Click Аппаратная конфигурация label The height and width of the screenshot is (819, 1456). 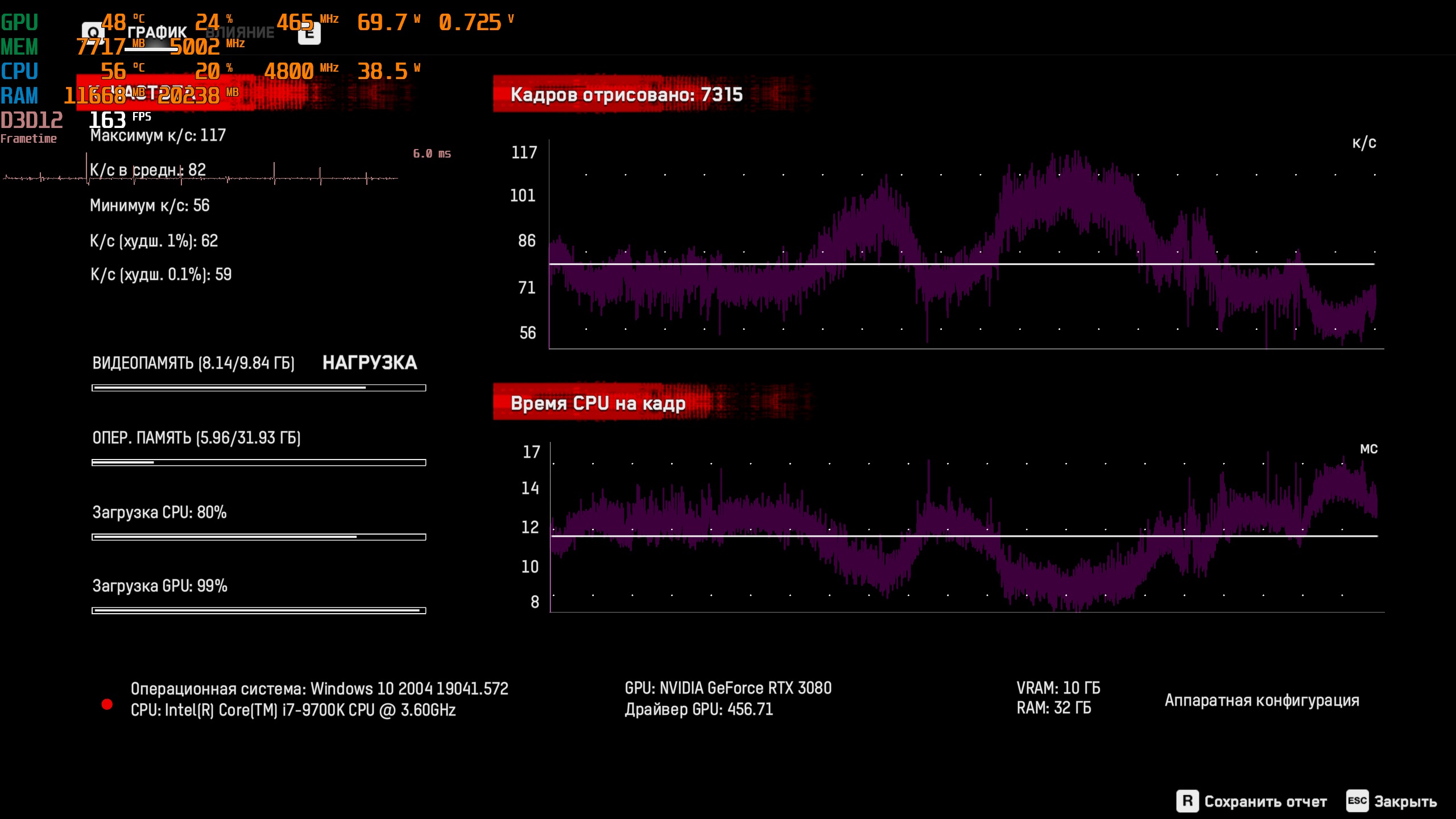1261,700
